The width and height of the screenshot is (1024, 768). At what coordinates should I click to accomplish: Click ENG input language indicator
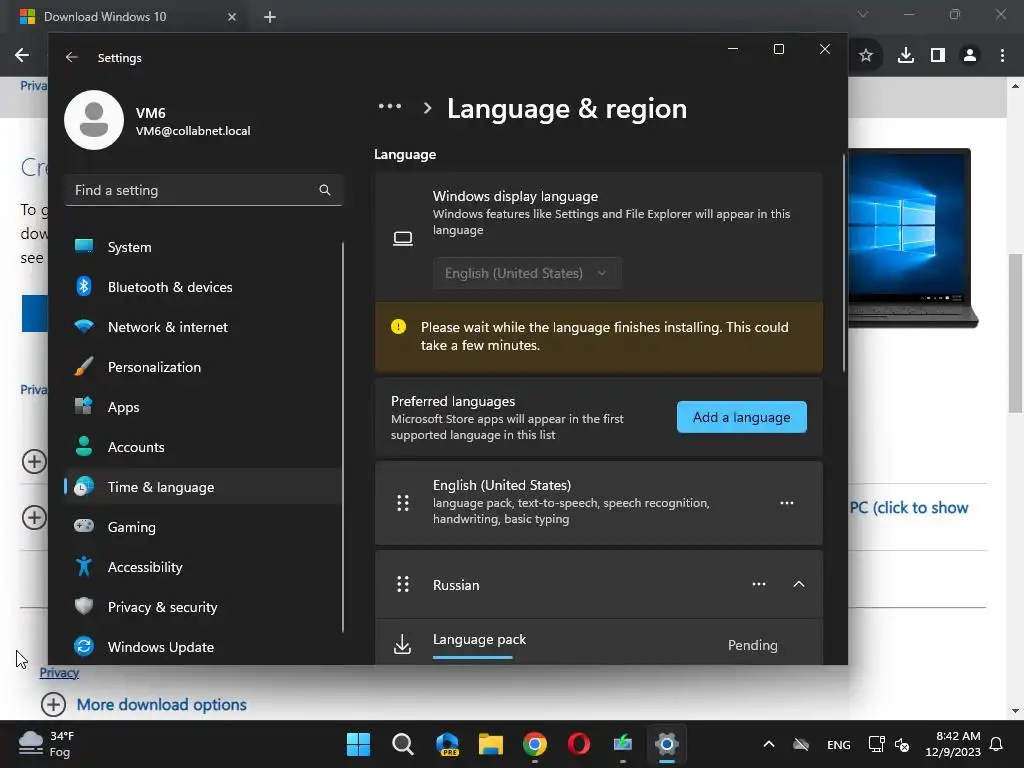pyautogui.click(x=839, y=745)
